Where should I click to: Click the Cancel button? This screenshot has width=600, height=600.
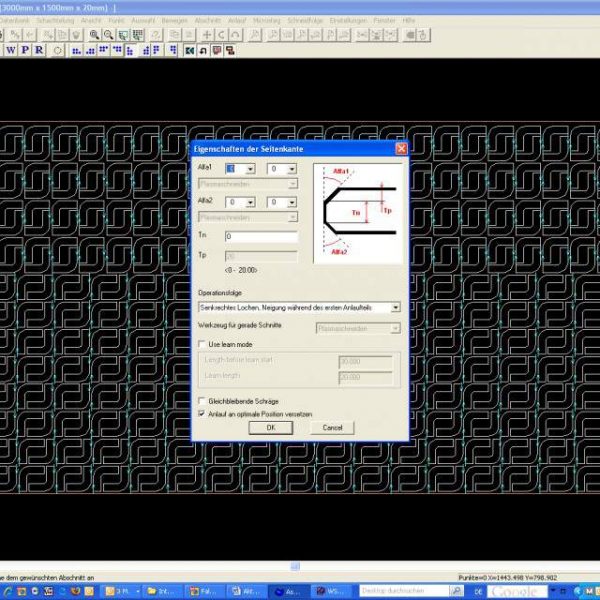[x=332, y=427]
